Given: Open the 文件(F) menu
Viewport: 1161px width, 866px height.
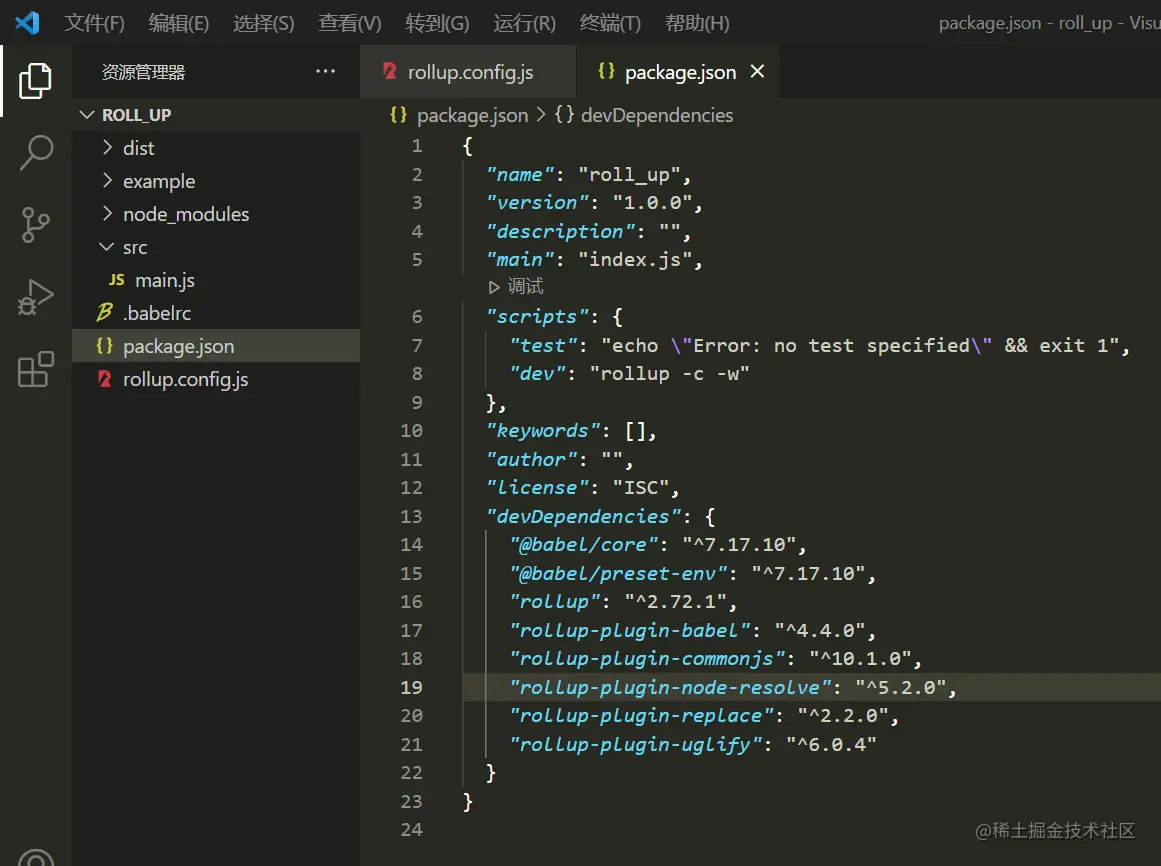Looking at the screenshot, I should pyautogui.click(x=94, y=23).
